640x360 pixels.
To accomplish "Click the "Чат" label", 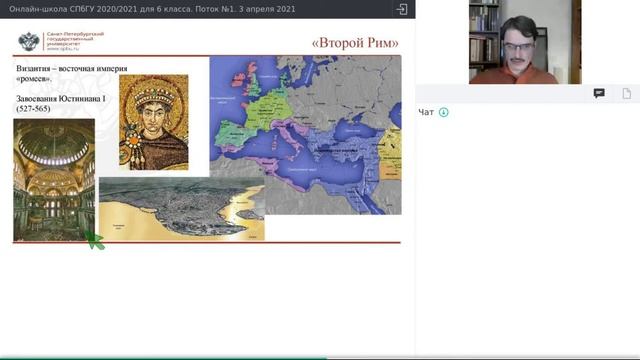I will 426,112.
